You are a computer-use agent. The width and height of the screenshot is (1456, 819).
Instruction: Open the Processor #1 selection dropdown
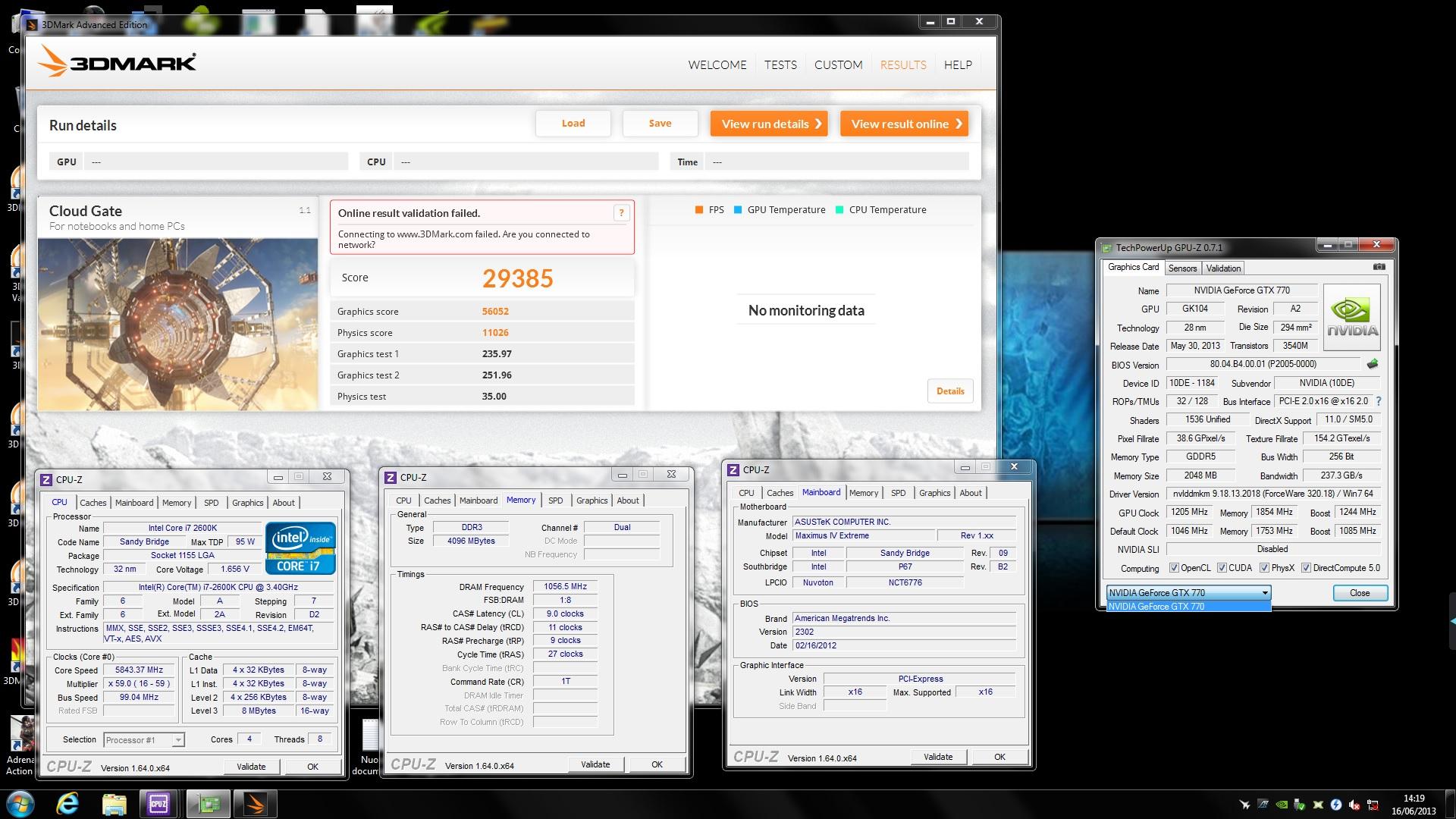(x=144, y=740)
